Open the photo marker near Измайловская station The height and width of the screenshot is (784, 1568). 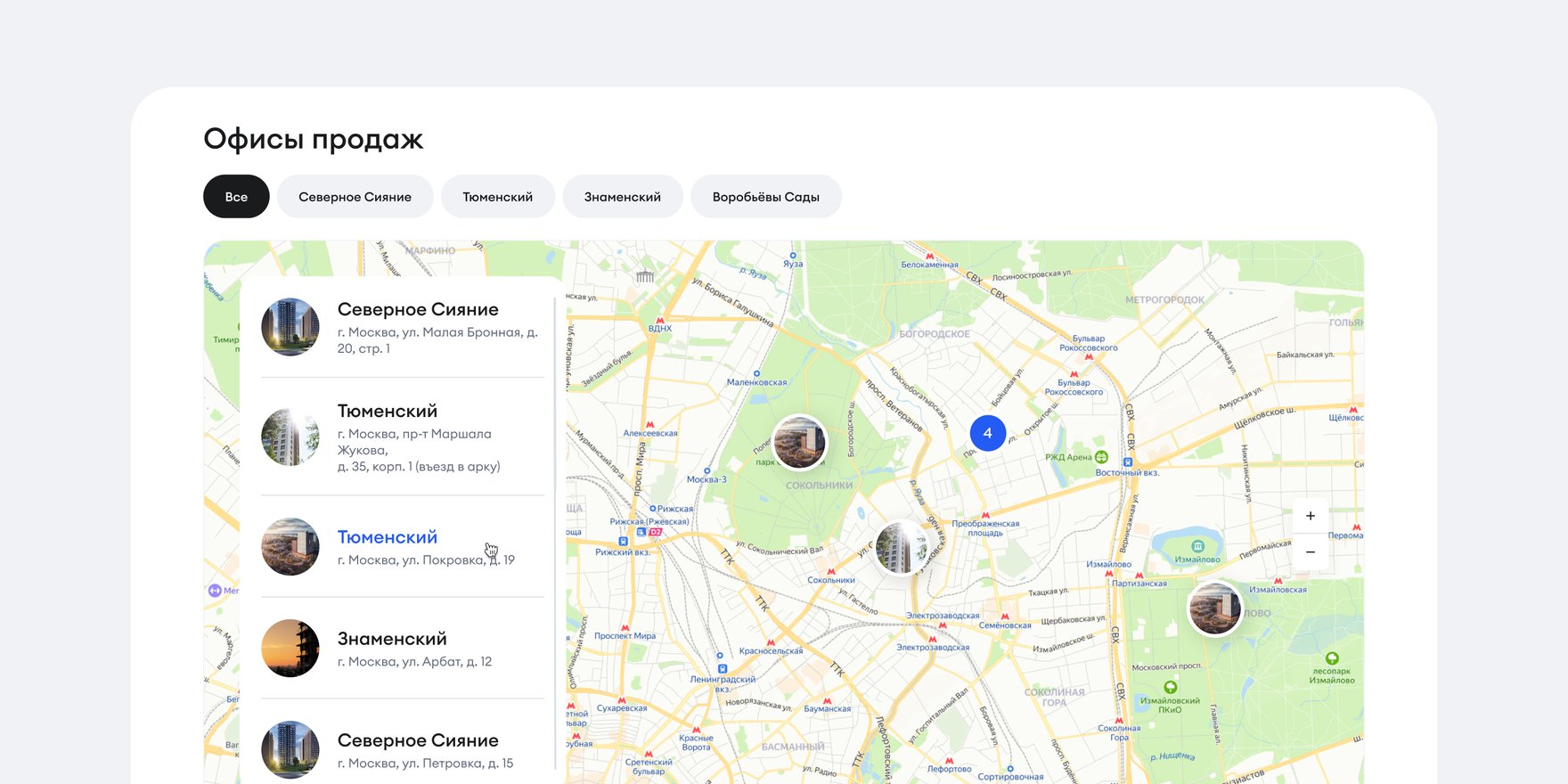[1214, 608]
